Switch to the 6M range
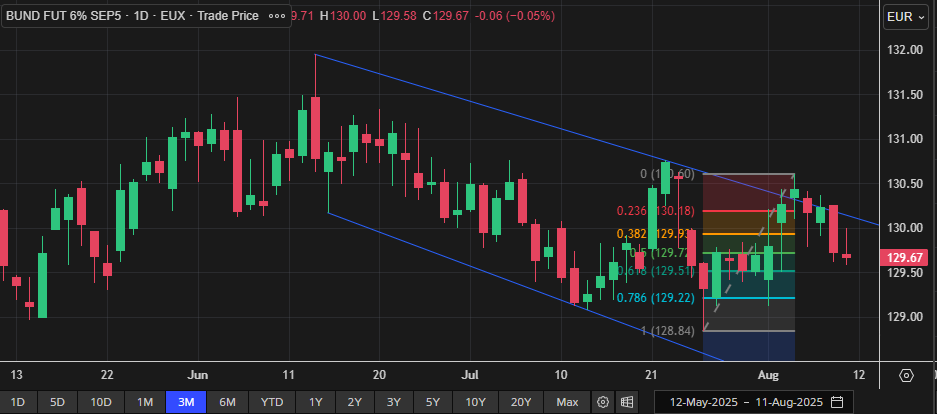Screen dimensions: 937x414 pyautogui.click(x=227, y=402)
